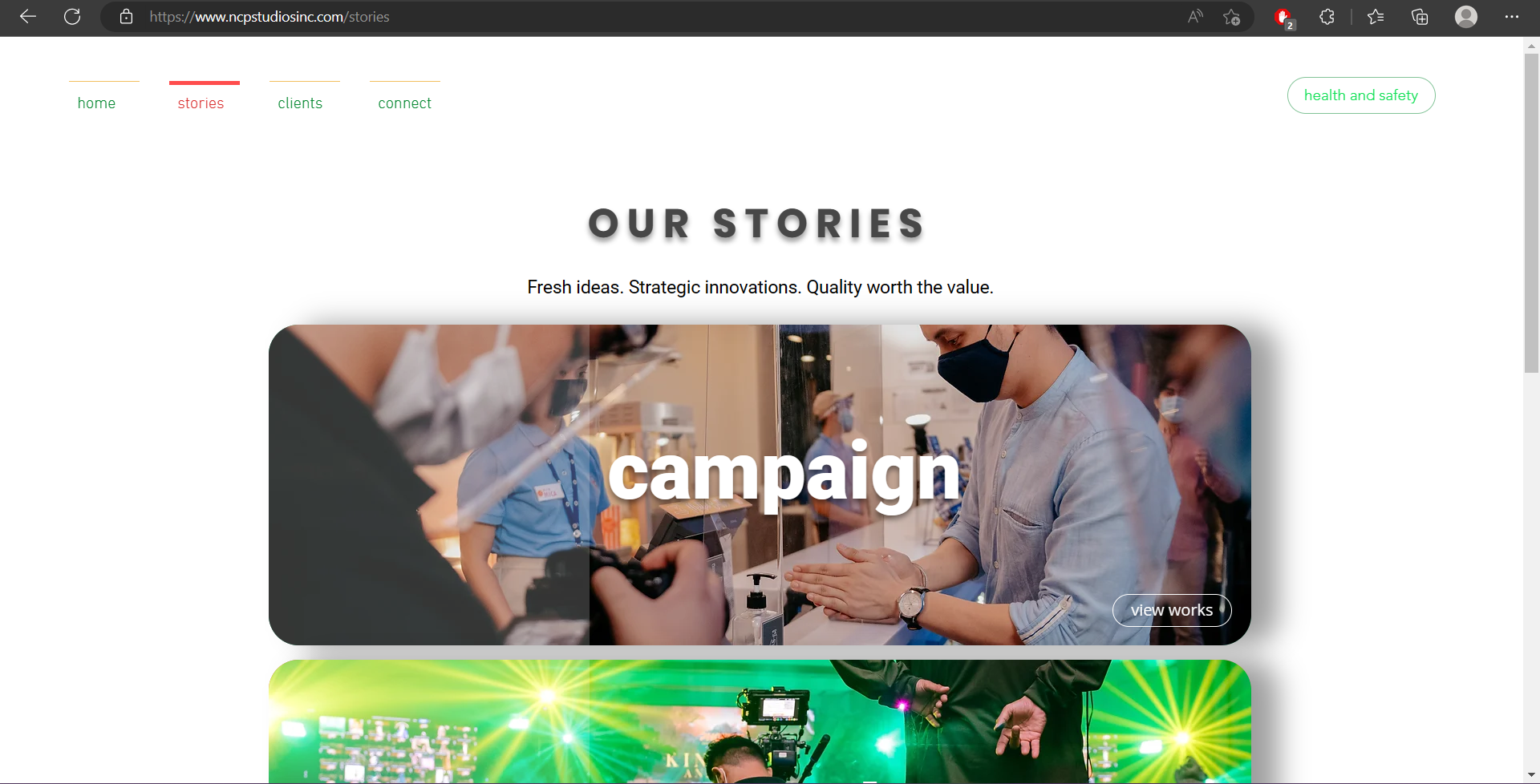Screen dimensions: 1540x784
Task: View site information via the lock icon
Action: [126, 16]
